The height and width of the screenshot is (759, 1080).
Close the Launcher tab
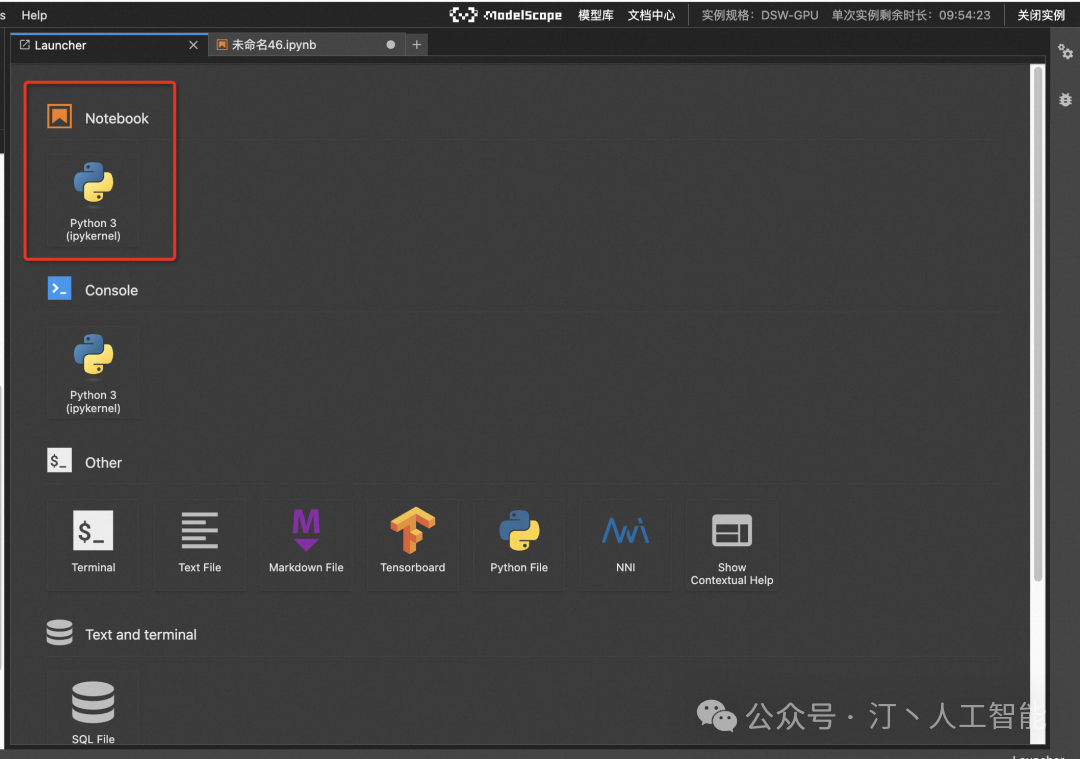tap(194, 45)
